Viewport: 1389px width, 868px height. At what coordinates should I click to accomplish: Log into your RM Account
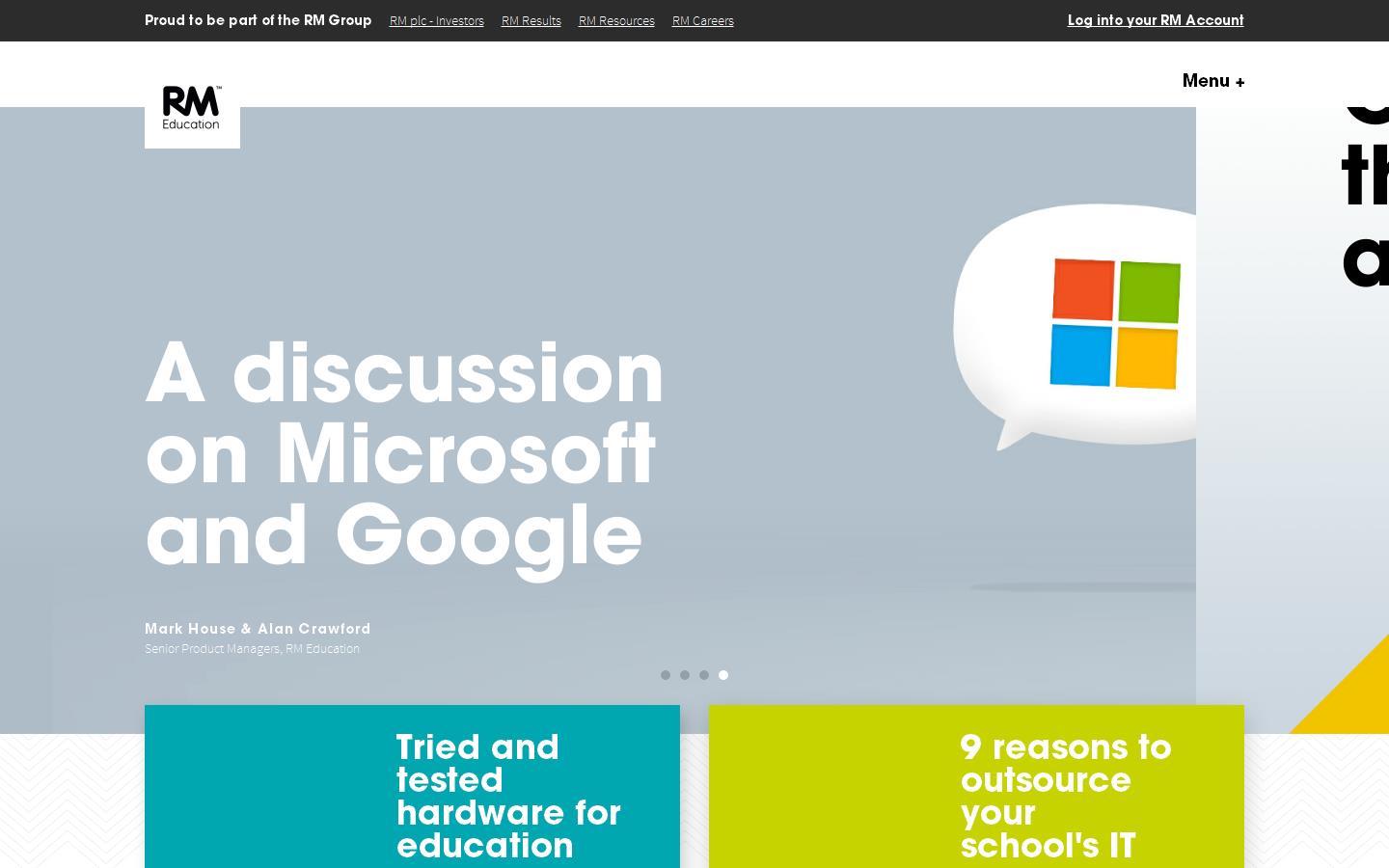point(1156,20)
